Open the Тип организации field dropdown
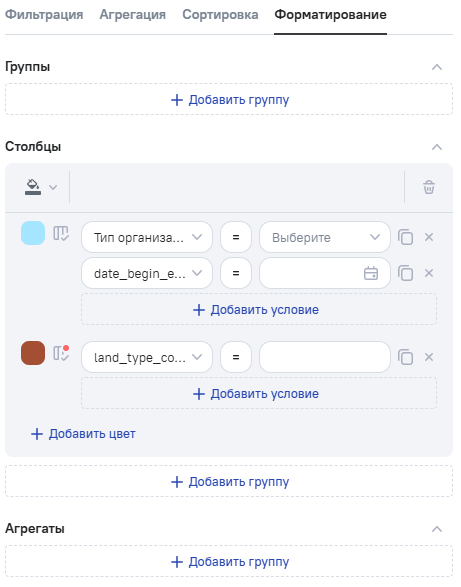 pyautogui.click(x=147, y=237)
